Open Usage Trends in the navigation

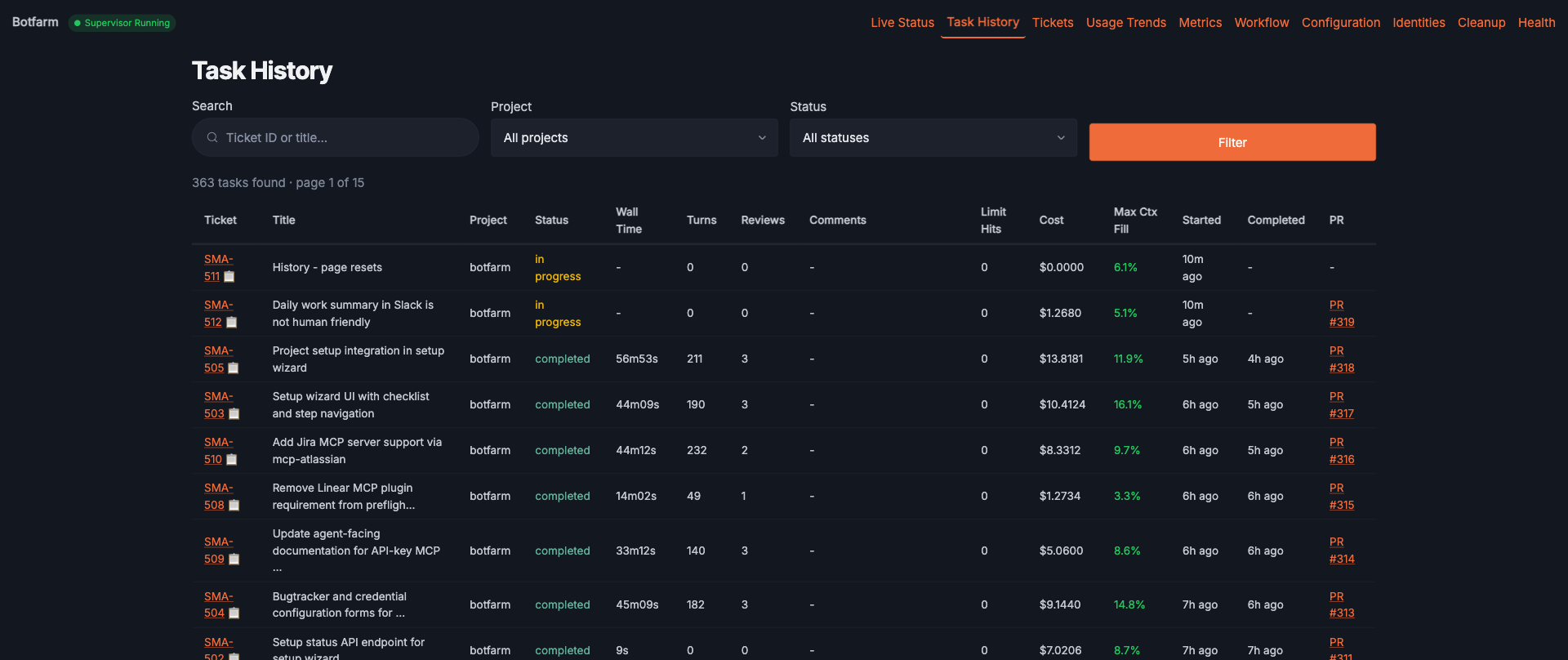click(x=1126, y=23)
